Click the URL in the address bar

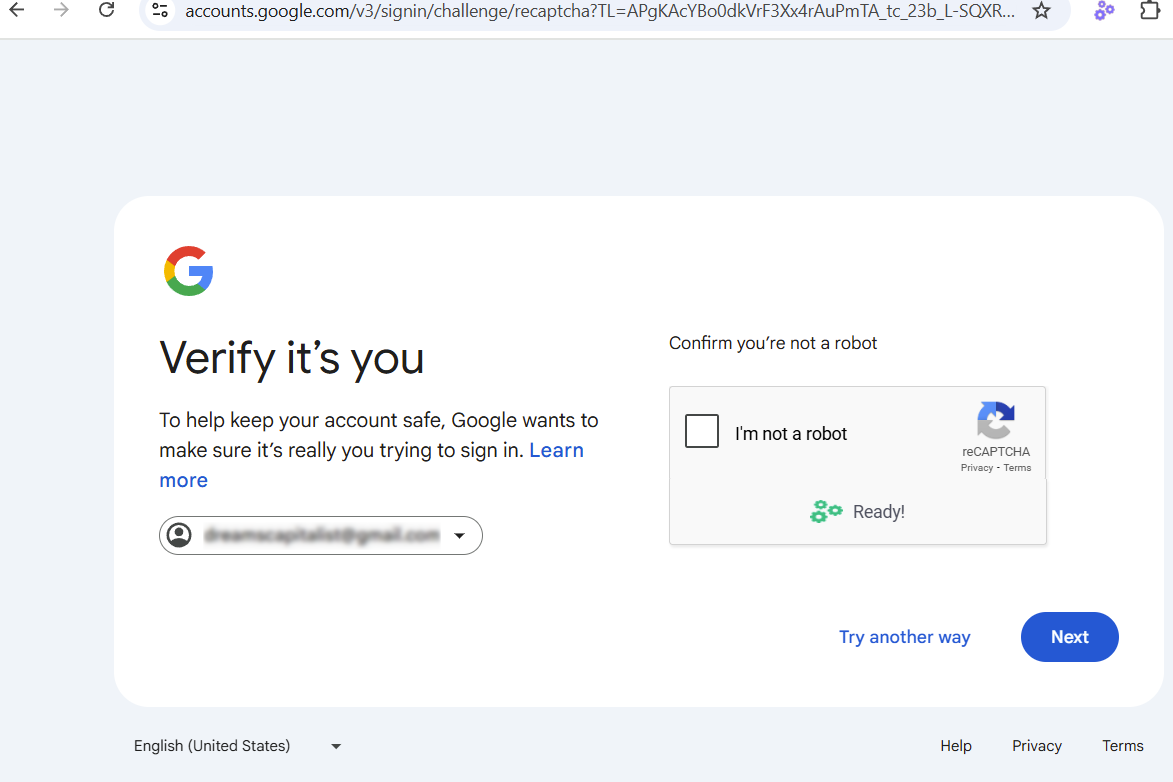point(600,11)
